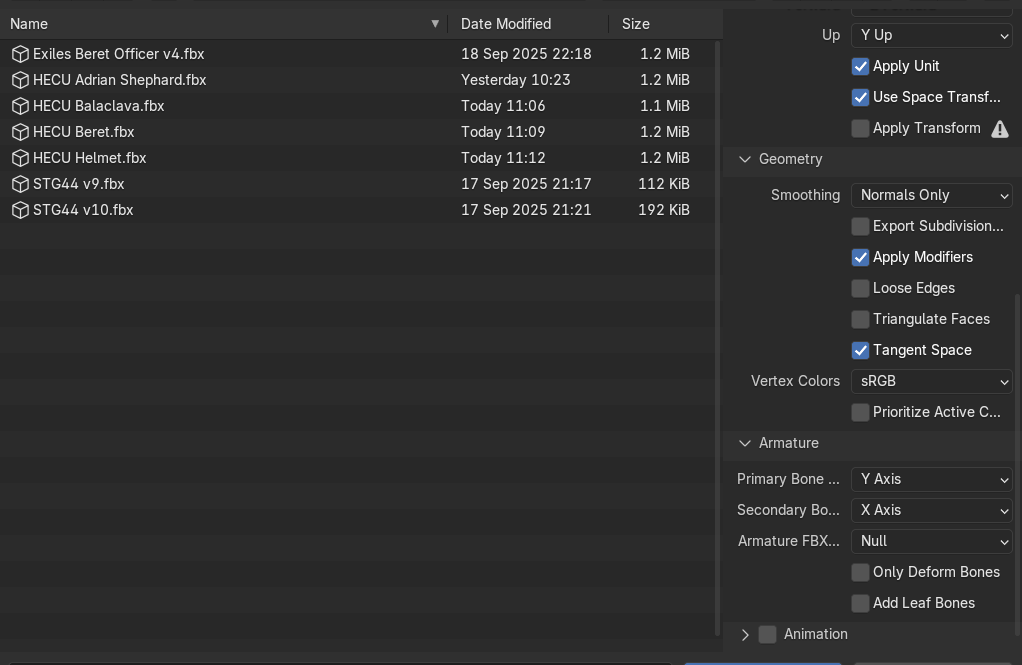Click the 192 KiB size value
The height and width of the screenshot is (665, 1022).
[x=664, y=211]
